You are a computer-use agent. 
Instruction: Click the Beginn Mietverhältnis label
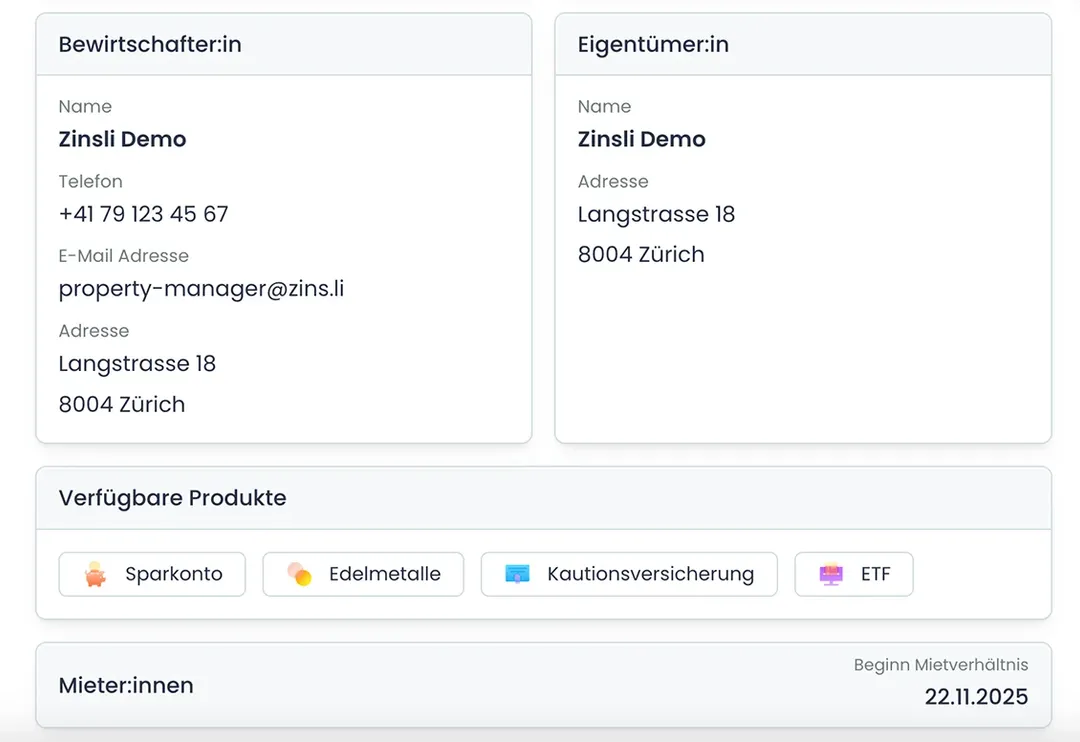point(940,665)
